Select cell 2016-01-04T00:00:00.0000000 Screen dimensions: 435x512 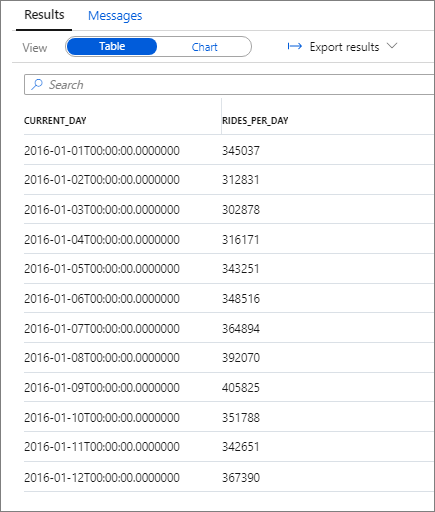click(102, 240)
